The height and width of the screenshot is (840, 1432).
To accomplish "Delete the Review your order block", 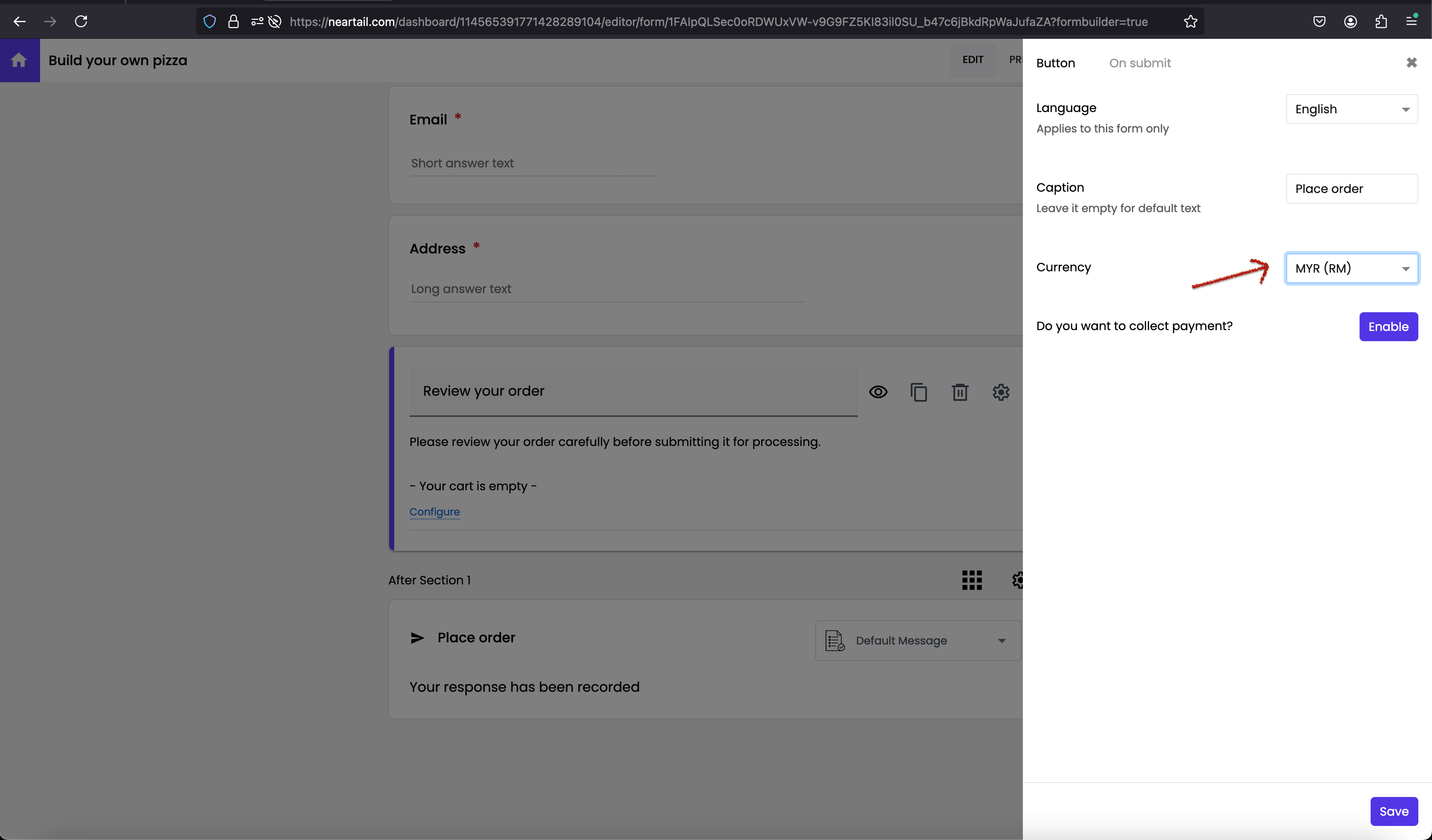I will click(x=960, y=392).
